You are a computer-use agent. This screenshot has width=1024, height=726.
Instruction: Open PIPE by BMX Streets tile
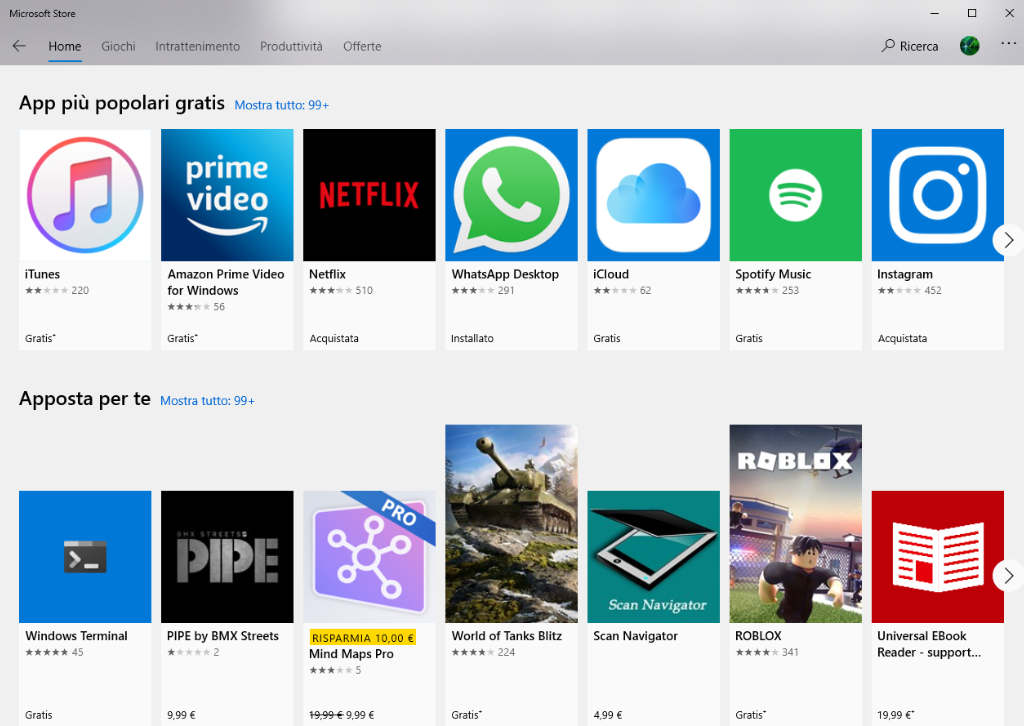pos(227,608)
